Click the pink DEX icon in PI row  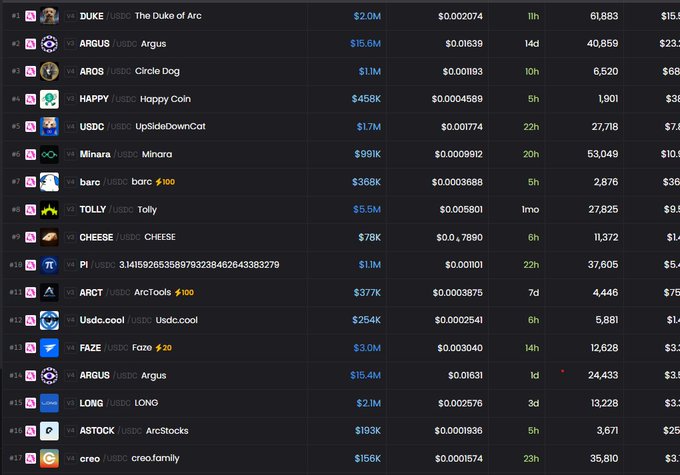(30, 265)
